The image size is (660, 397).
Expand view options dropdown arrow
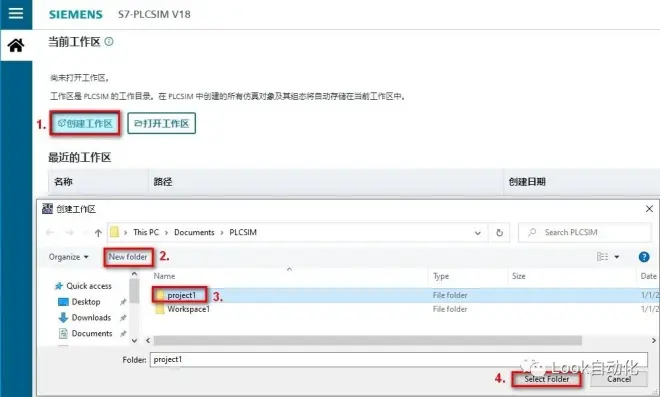coord(617,257)
